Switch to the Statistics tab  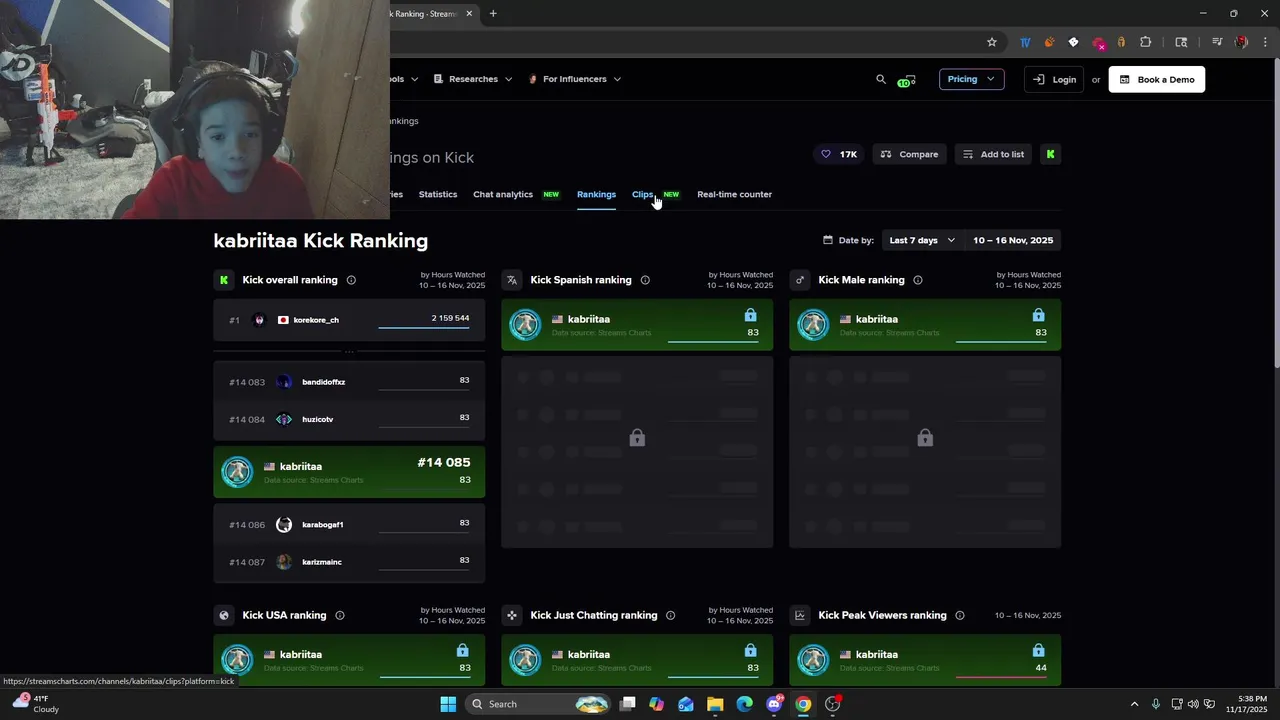[438, 194]
